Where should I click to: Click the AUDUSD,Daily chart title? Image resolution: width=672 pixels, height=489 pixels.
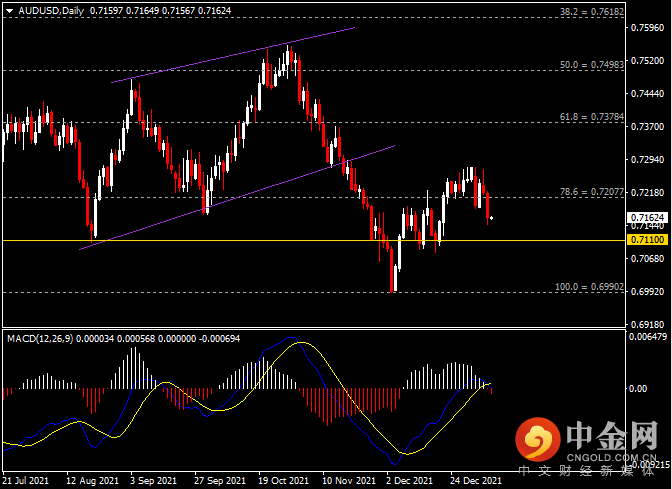tap(51, 11)
